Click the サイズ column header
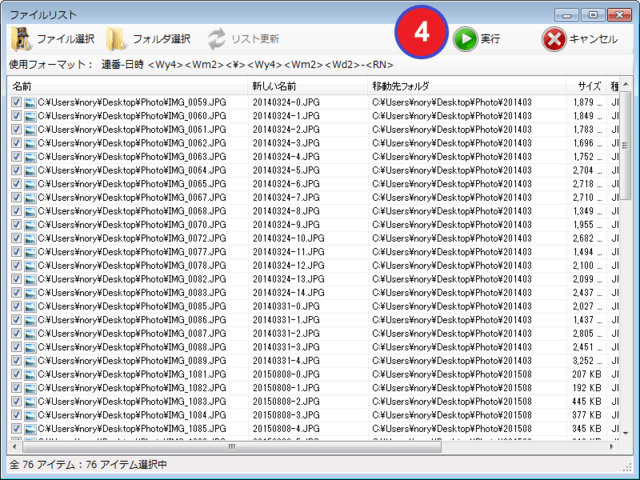640x480 pixels. point(590,86)
